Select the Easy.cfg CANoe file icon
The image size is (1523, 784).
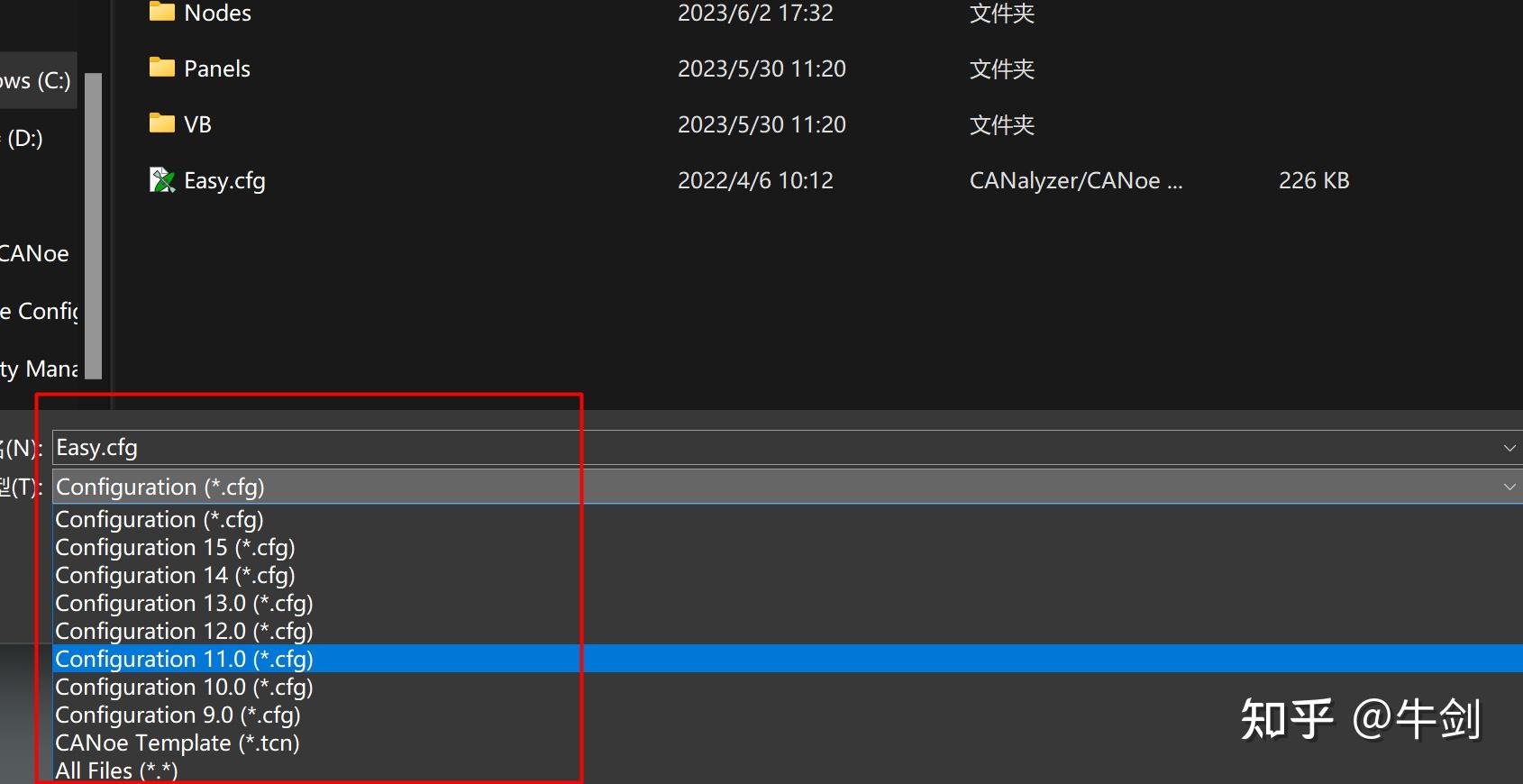(162, 180)
